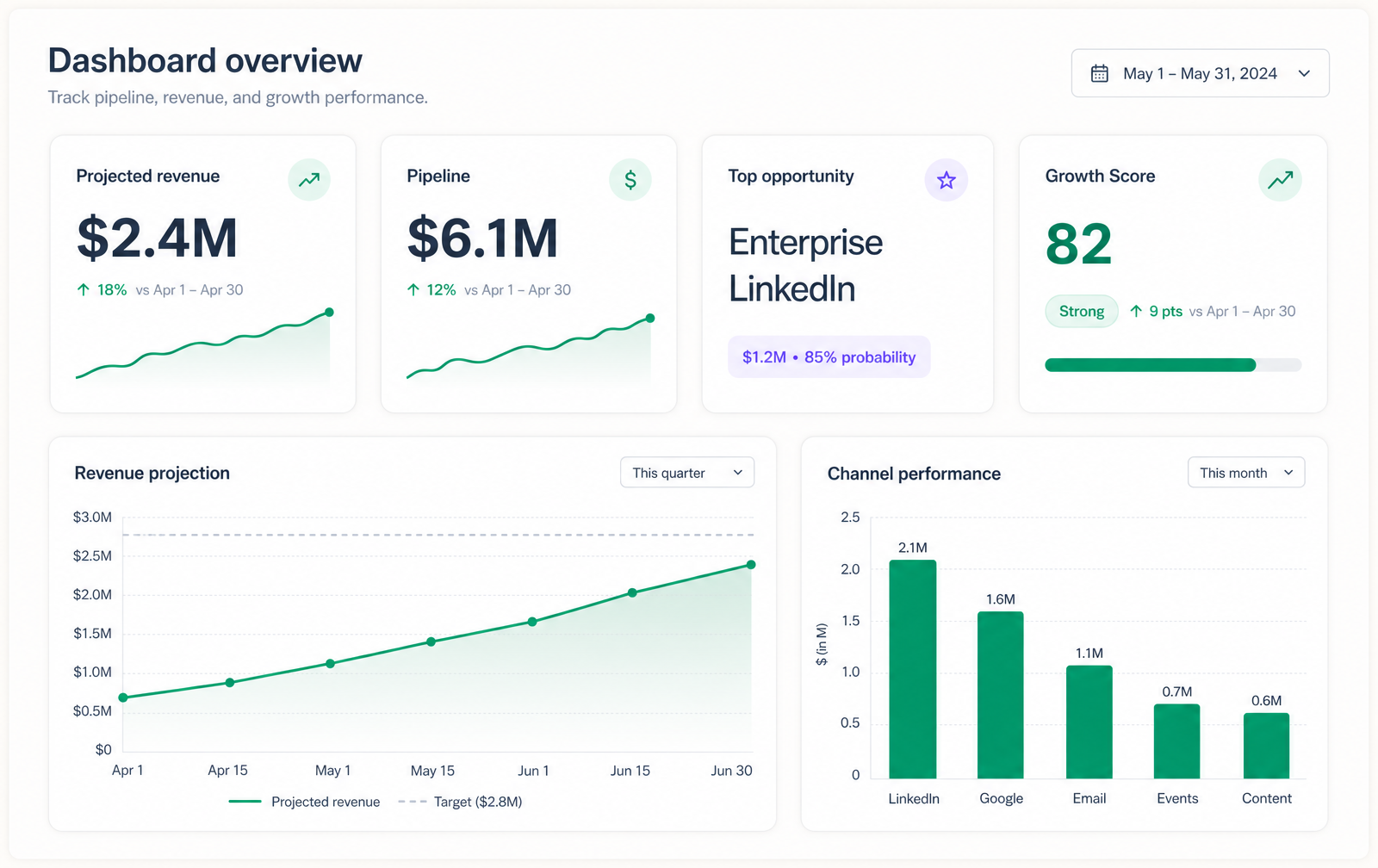Click the trend arrow icon on Projected revenue card
This screenshot has height=868, width=1378.
[x=309, y=180]
